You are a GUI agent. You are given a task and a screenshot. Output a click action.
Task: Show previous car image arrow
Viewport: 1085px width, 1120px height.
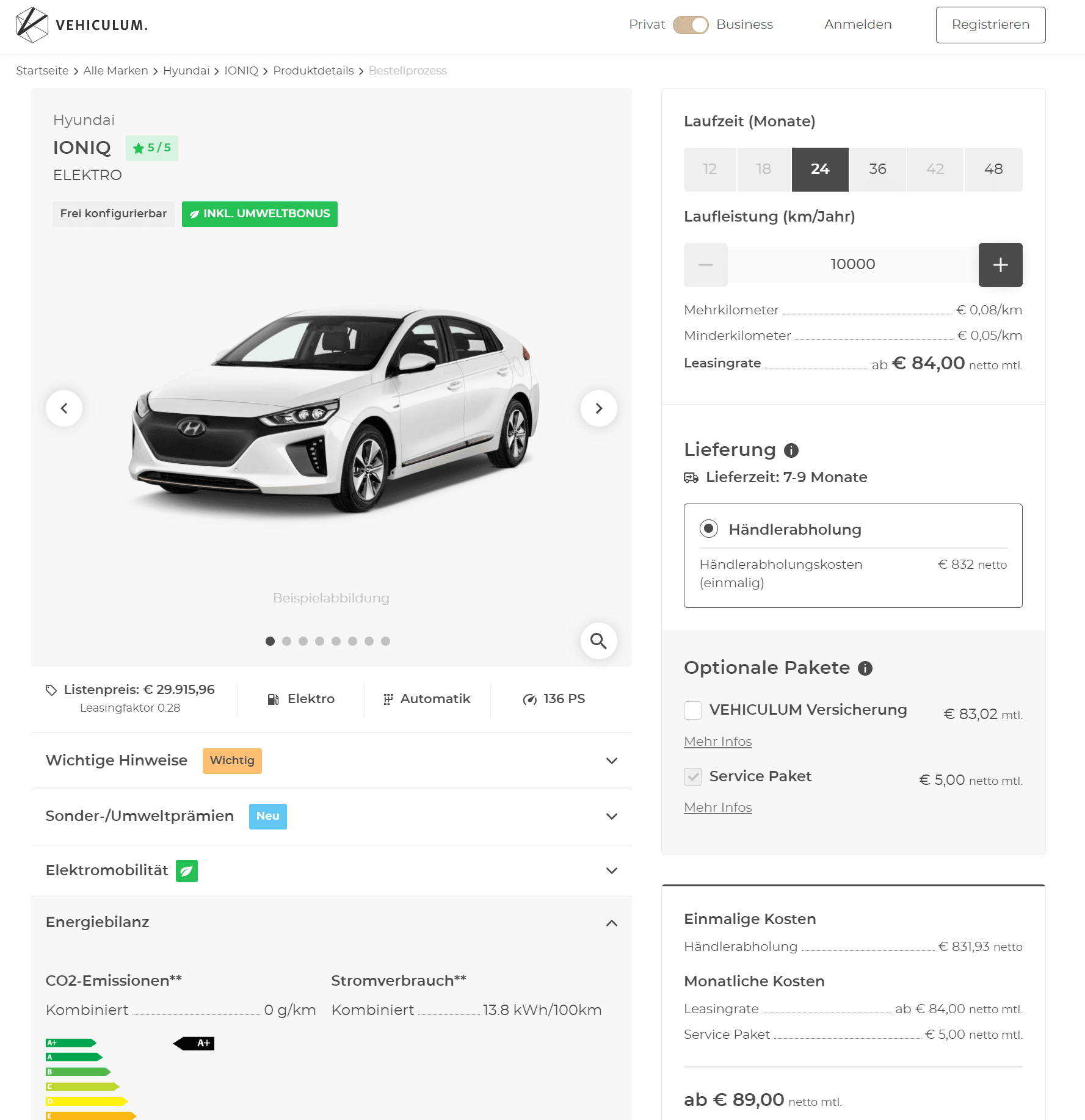(64, 408)
